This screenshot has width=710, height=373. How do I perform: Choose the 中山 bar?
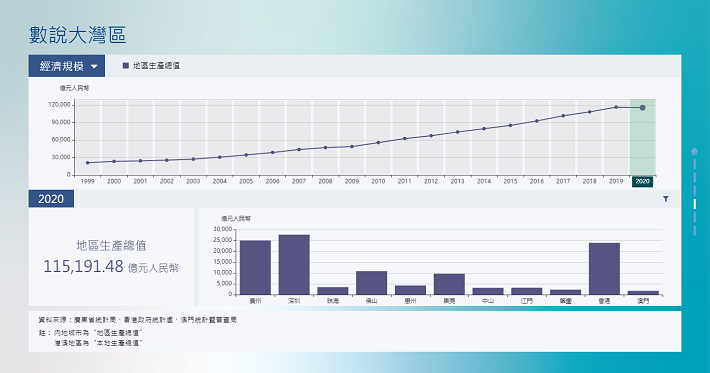coord(488,292)
